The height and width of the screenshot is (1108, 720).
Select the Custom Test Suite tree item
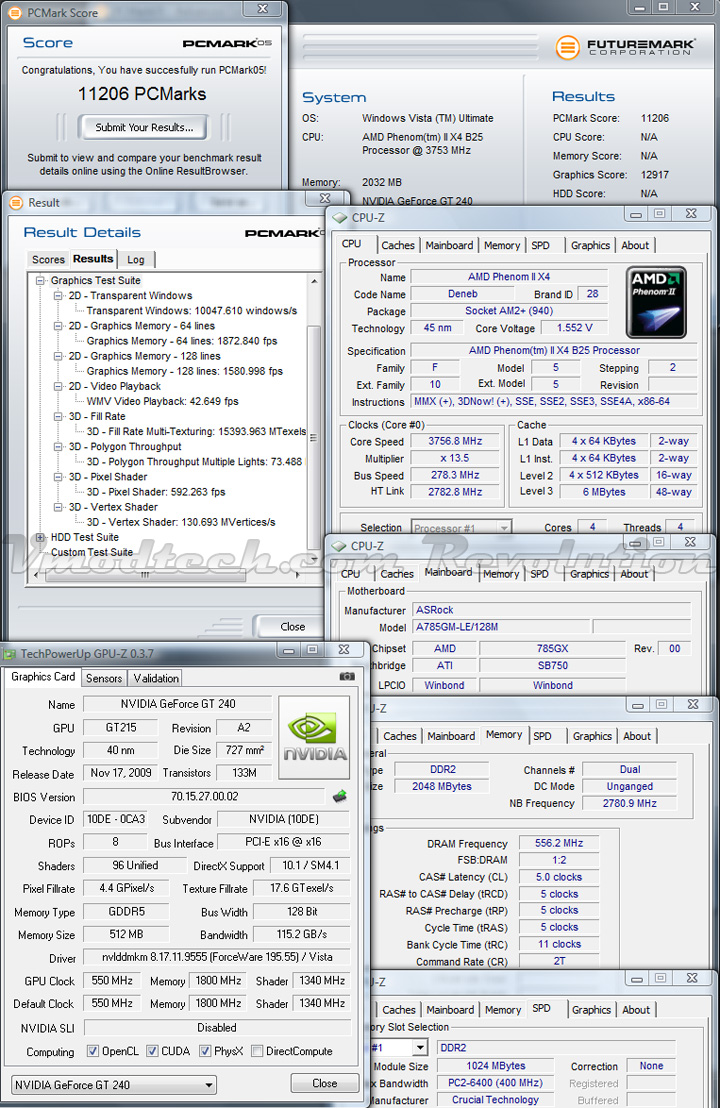tap(92, 552)
